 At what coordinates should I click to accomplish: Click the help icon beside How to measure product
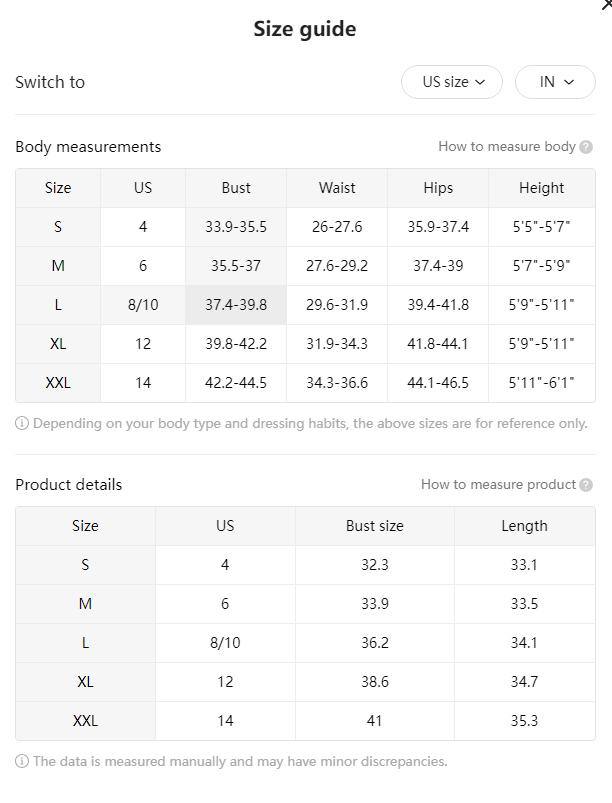[586, 485]
